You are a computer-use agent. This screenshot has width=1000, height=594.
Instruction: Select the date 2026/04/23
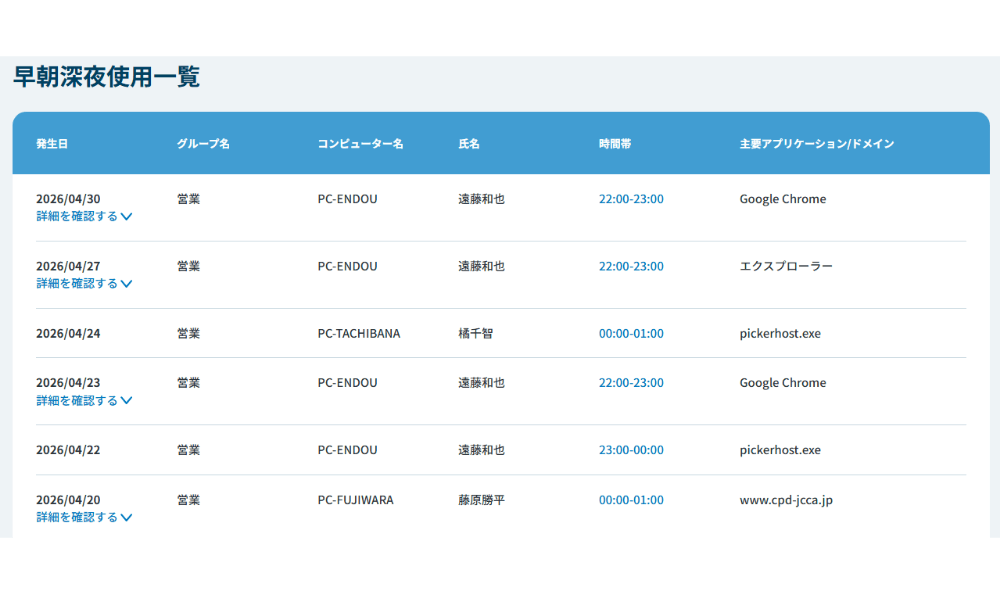click(68, 383)
